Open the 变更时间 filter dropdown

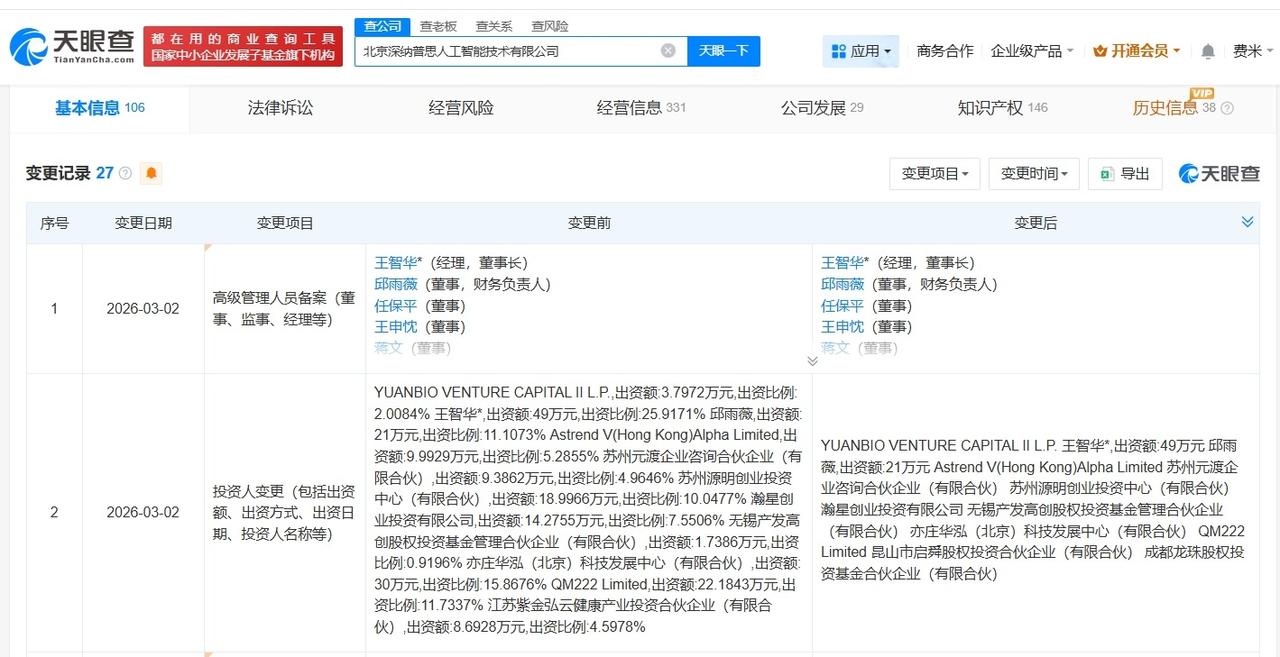tap(1033, 174)
